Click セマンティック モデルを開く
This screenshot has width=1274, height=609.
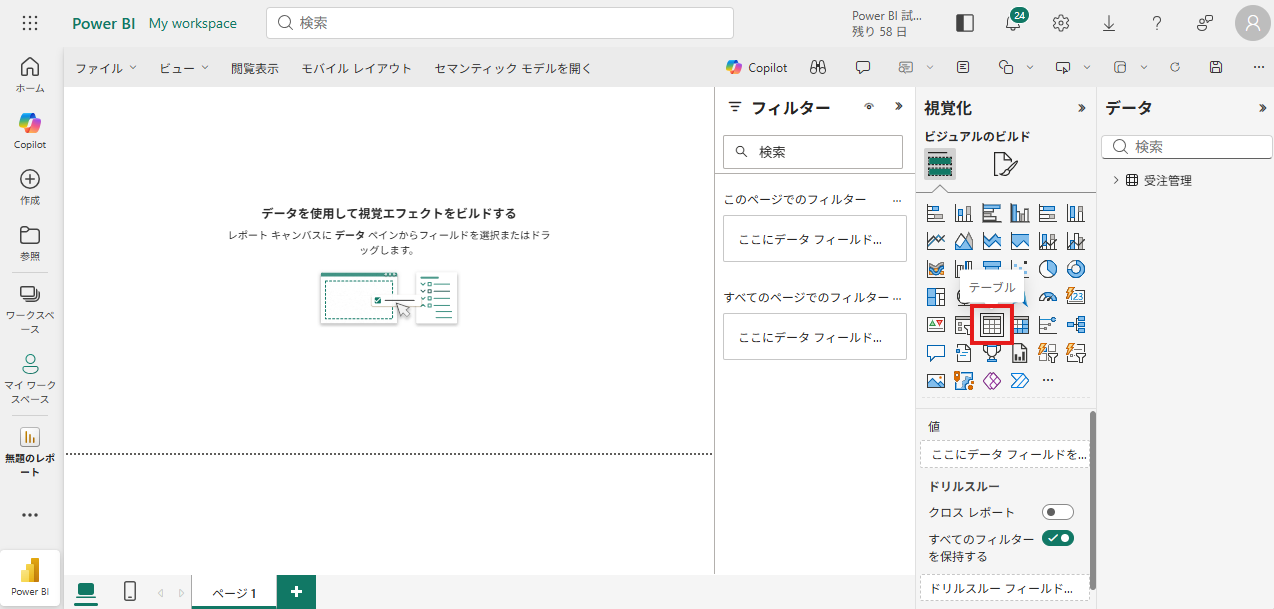click(513, 68)
